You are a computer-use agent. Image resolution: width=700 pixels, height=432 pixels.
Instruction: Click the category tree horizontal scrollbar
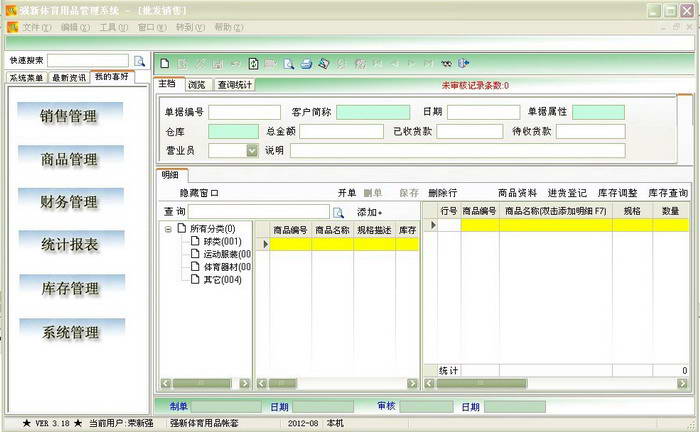[205, 383]
